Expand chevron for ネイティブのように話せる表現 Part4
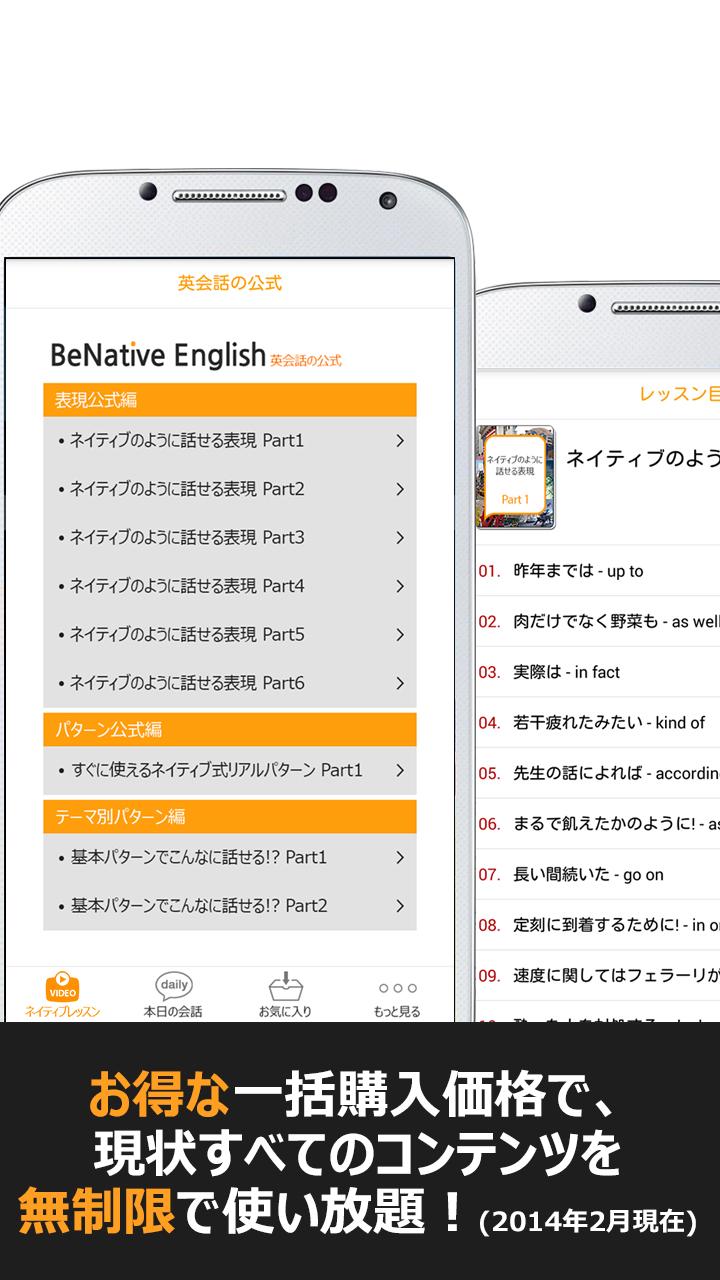Image resolution: width=720 pixels, height=1280 pixels. coord(400,586)
